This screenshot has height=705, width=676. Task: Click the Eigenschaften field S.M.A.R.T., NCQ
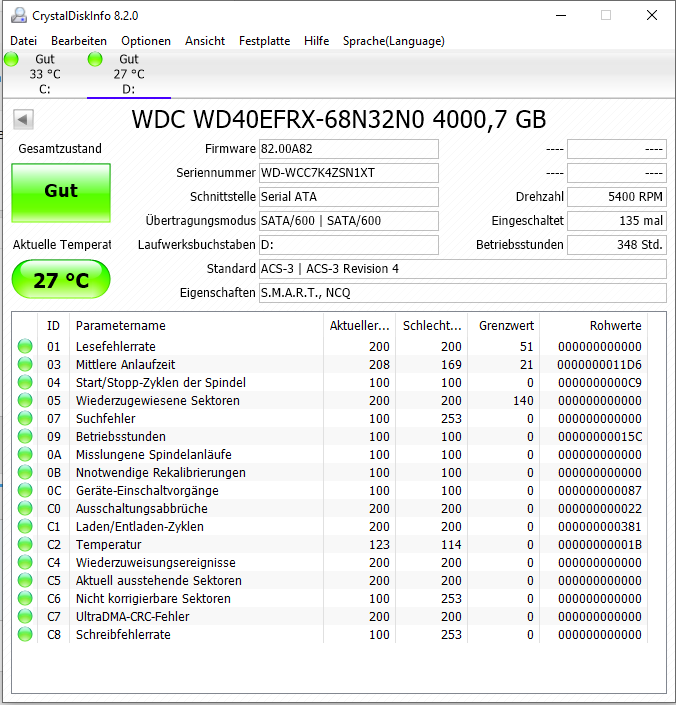pos(463,293)
